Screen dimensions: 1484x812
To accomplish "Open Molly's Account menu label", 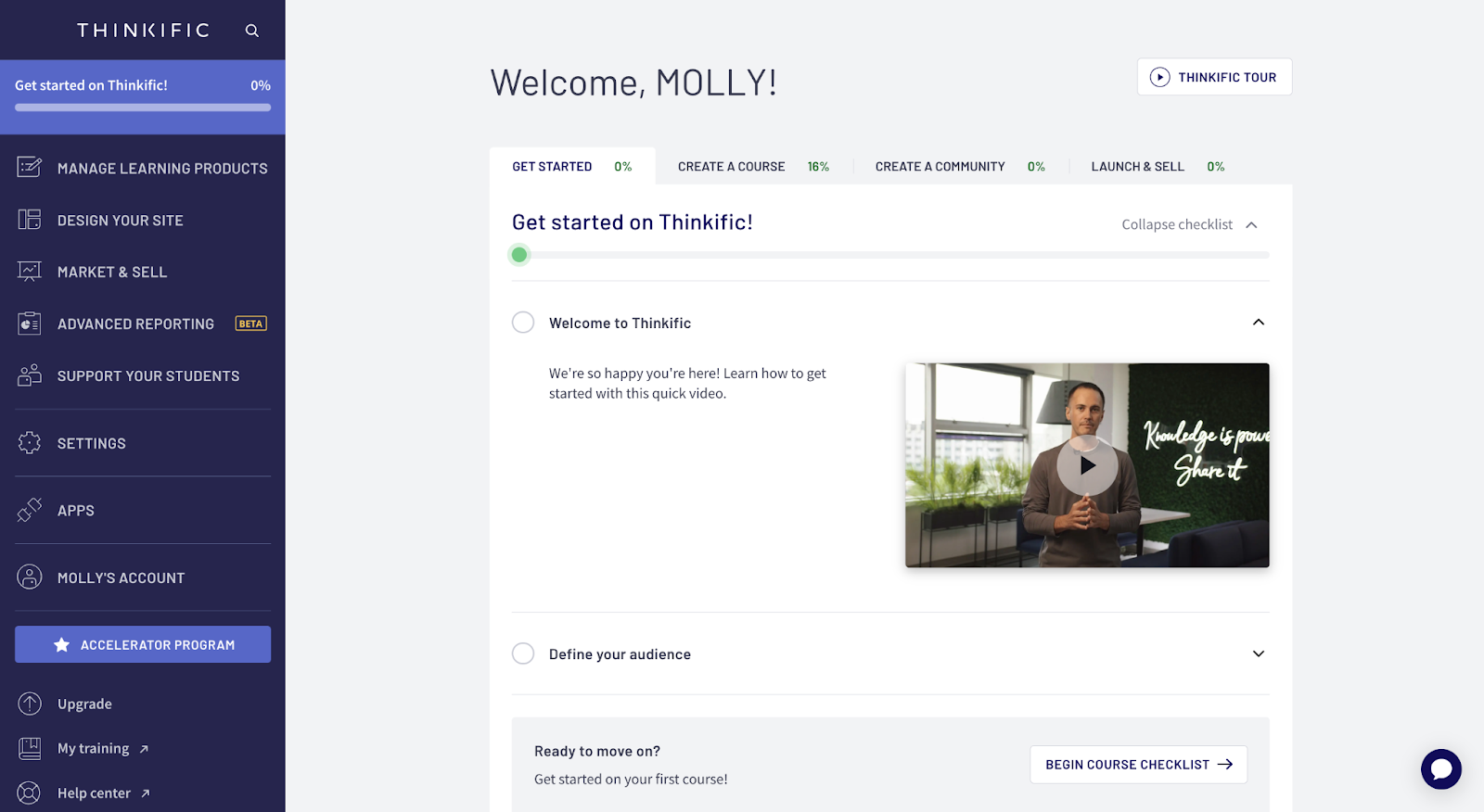I will click(122, 577).
